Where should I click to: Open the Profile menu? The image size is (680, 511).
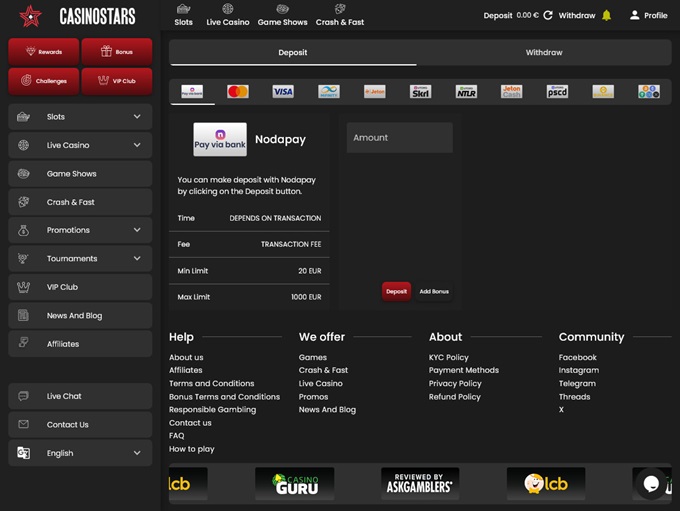point(648,16)
